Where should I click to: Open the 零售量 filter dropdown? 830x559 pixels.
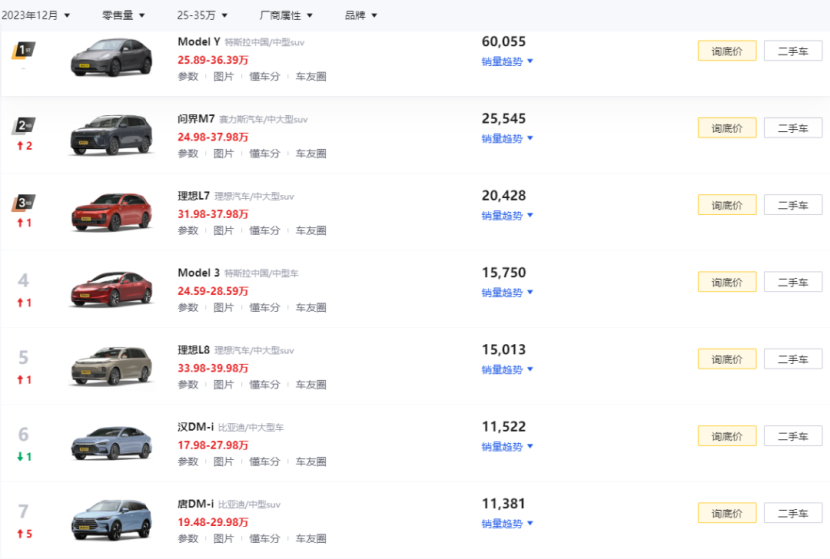tap(123, 15)
